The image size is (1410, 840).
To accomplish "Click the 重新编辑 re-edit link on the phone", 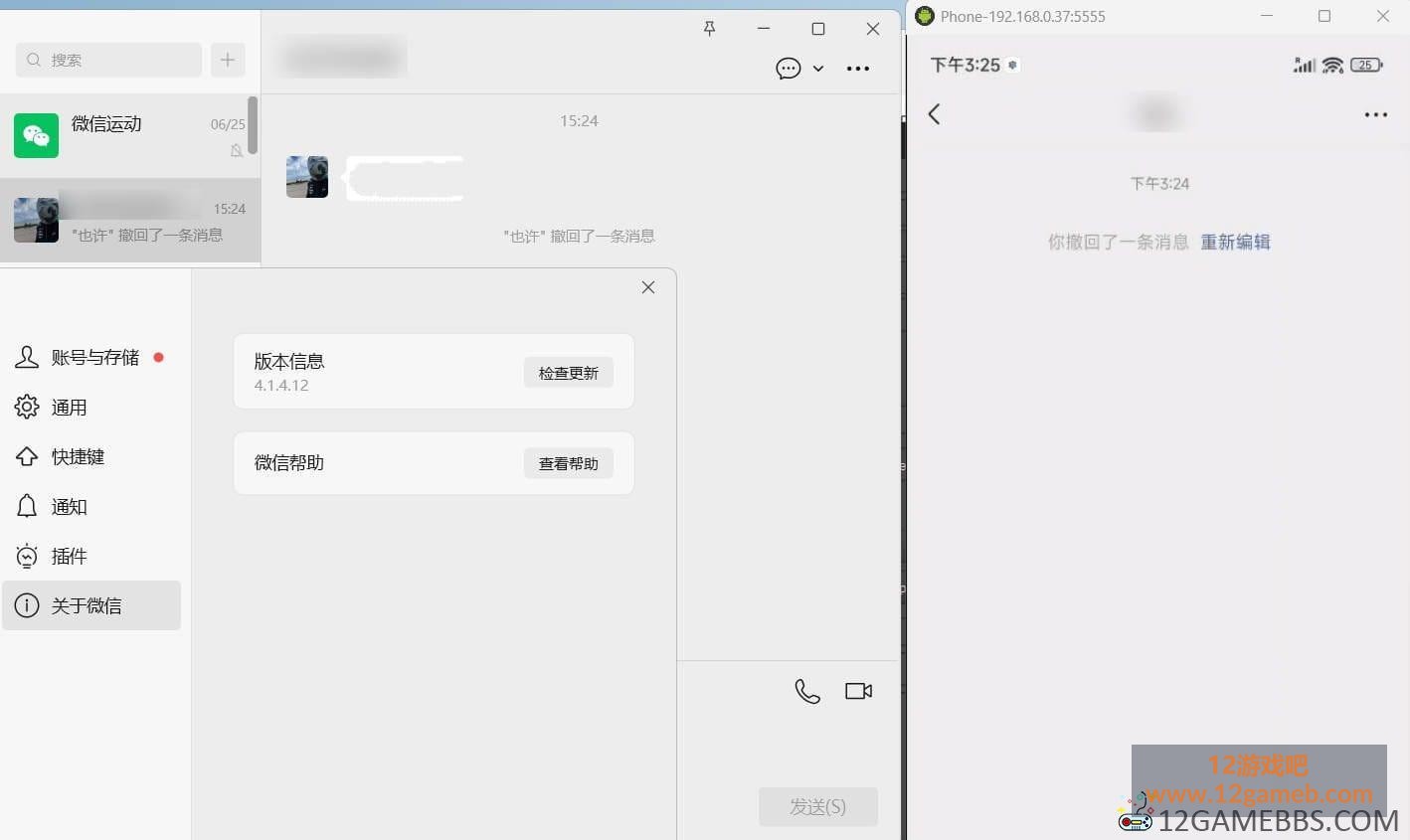I will tap(1235, 242).
